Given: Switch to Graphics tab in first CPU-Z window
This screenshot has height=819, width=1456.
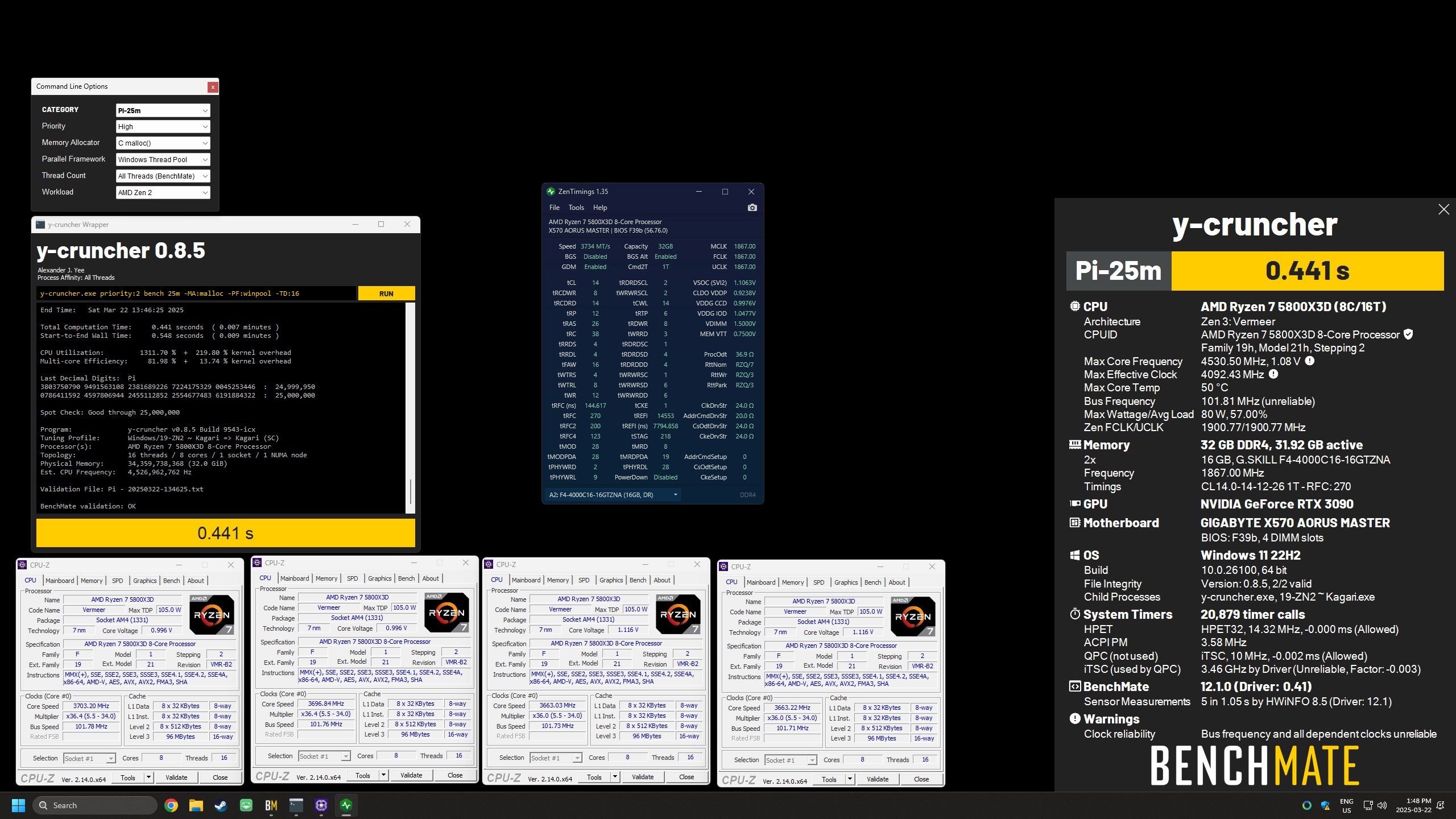Looking at the screenshot, I should [x=144, y=581].
